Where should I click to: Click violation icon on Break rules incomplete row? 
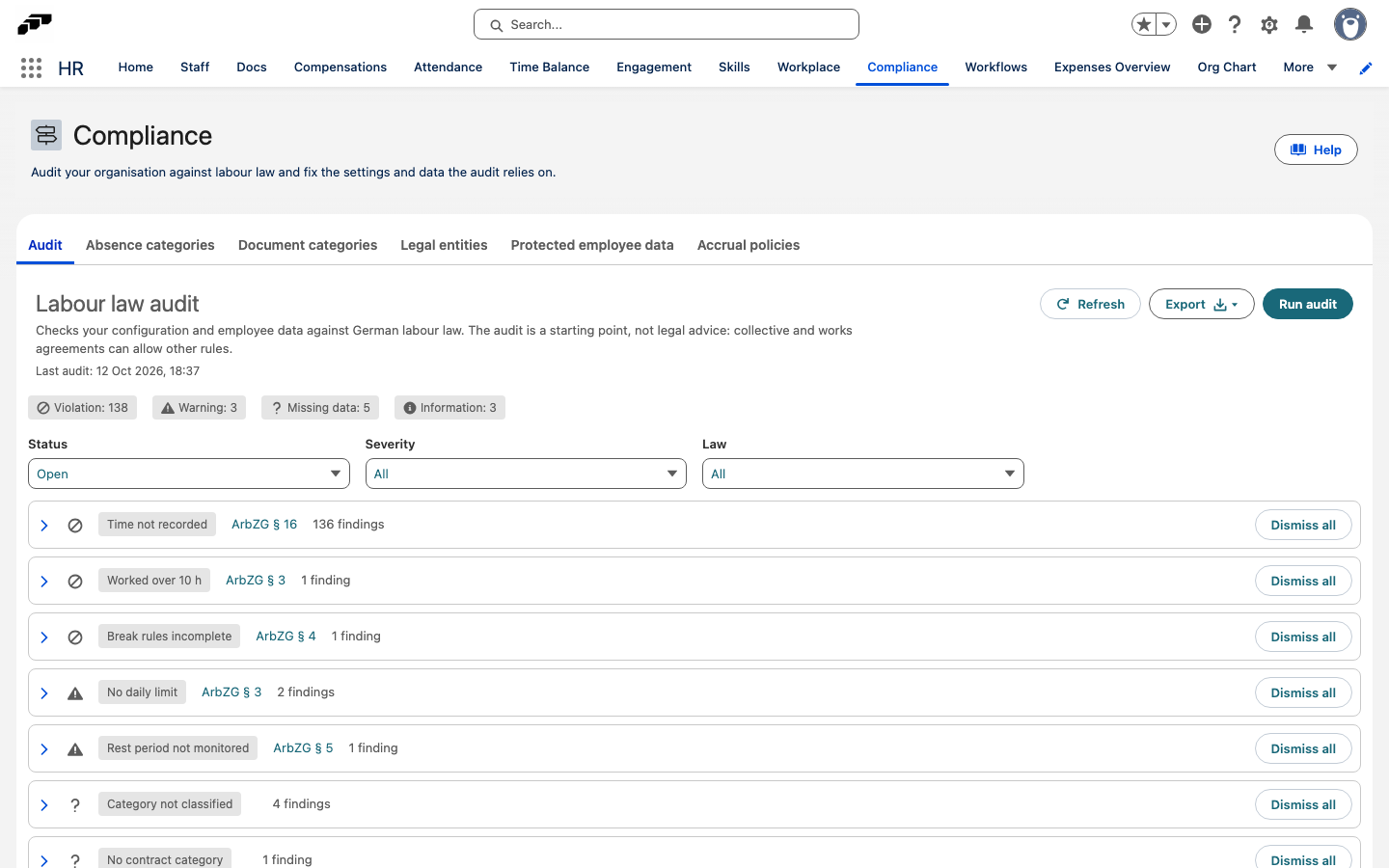(x=75, y=637)
